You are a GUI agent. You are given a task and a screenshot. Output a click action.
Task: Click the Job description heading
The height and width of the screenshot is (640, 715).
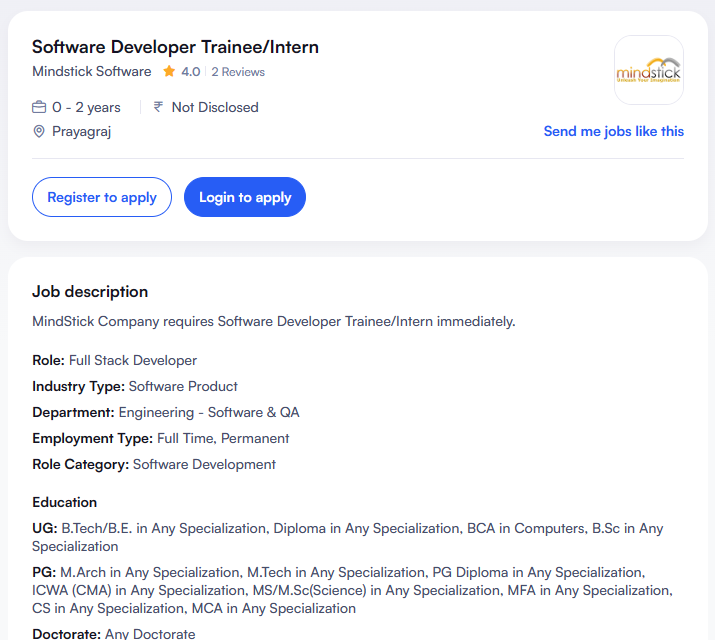90,292
